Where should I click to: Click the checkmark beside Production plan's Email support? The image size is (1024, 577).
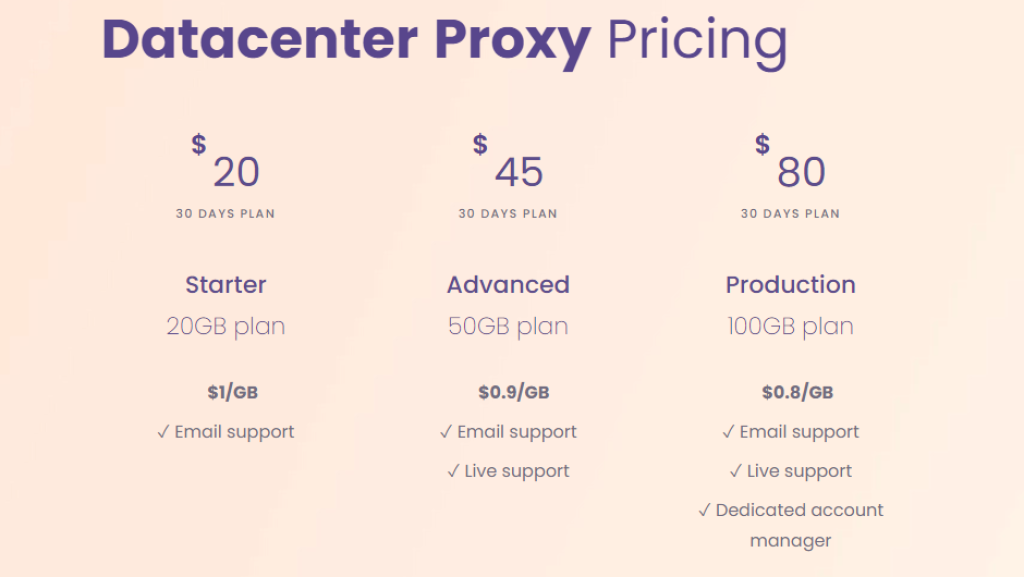[x=728, y=432]
